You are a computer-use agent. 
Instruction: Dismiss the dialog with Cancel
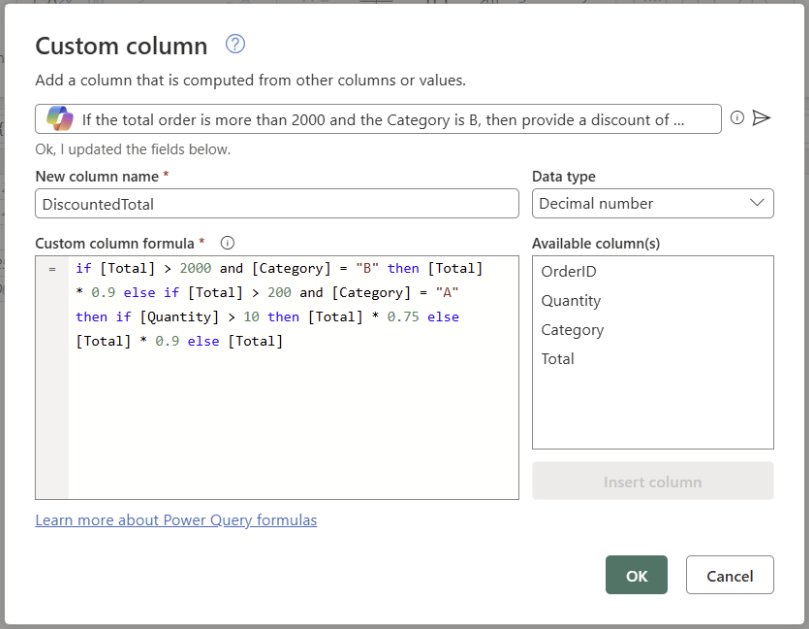pyautogui.click(x=729, y=575)
